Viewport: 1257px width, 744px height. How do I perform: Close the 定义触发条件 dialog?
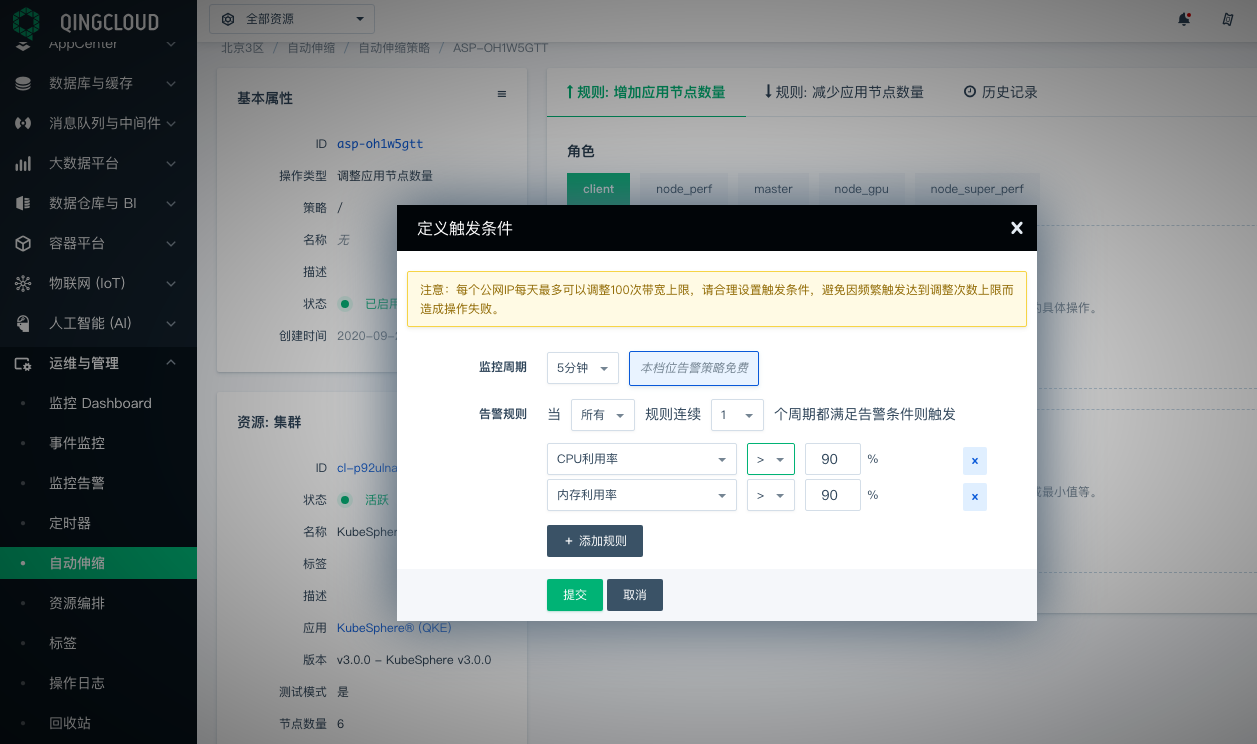(x=1016, y=228)
